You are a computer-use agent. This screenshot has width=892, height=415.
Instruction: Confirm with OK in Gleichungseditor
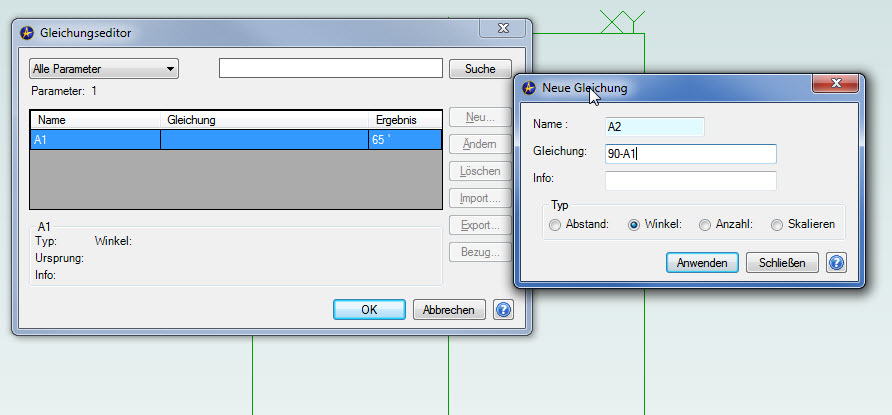(369, 310)
